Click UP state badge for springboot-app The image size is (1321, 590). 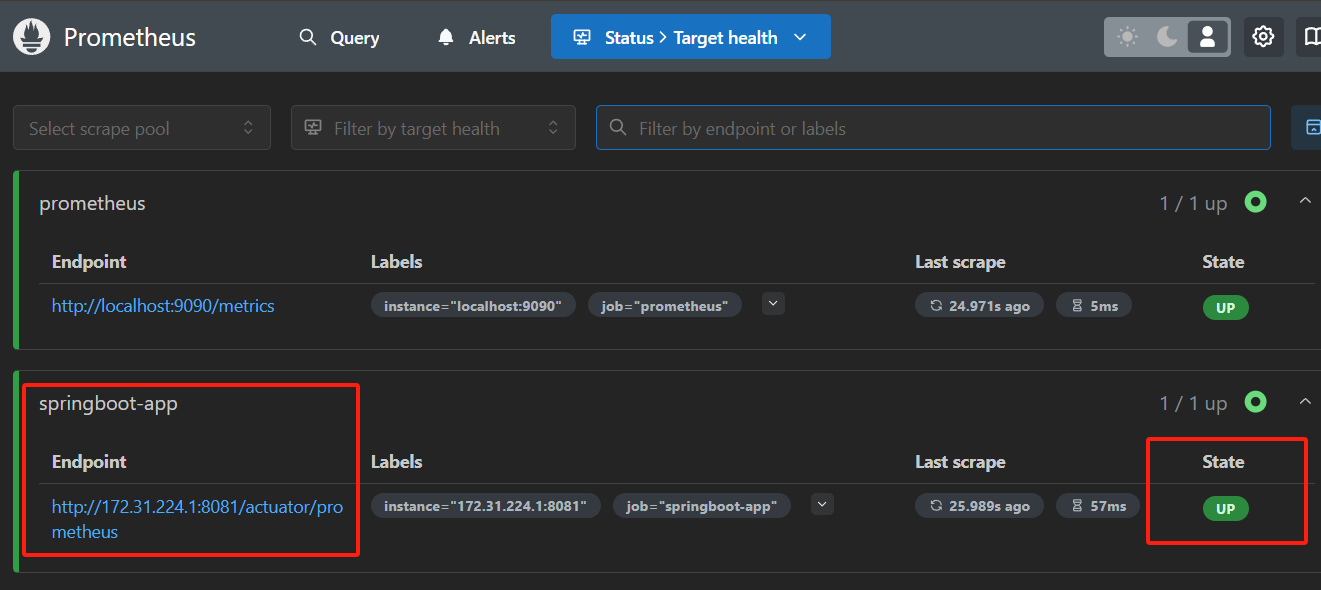click(1225, 509)
